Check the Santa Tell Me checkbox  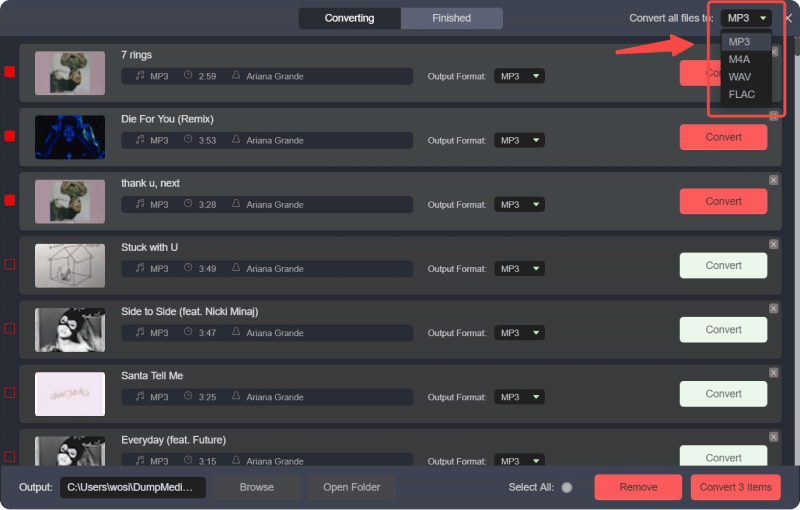point(10,393)
